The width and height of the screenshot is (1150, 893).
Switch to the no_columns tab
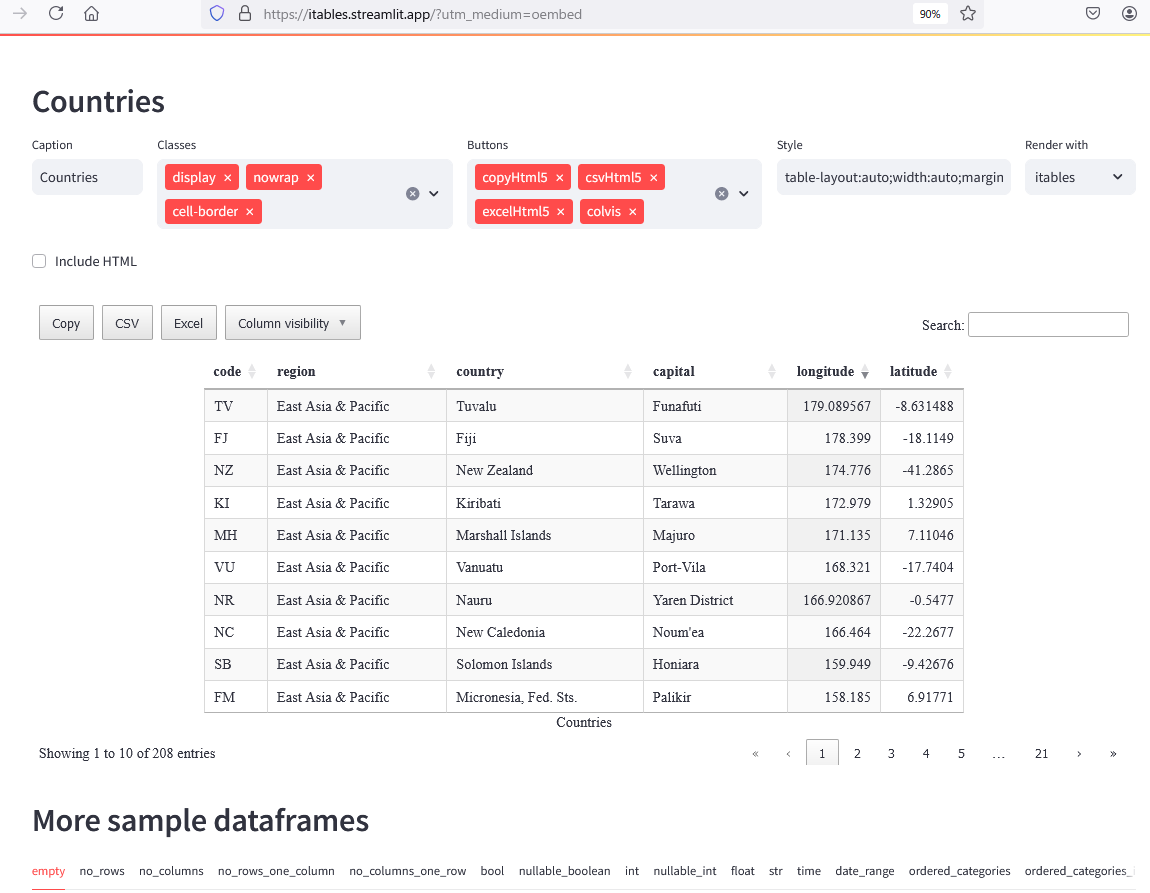tap(171, 871)
